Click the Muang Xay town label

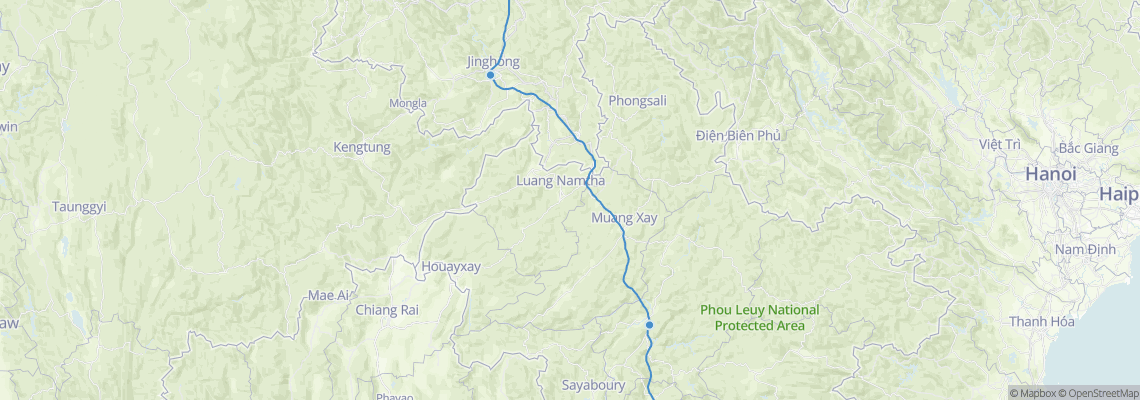[x=624, y=217]
